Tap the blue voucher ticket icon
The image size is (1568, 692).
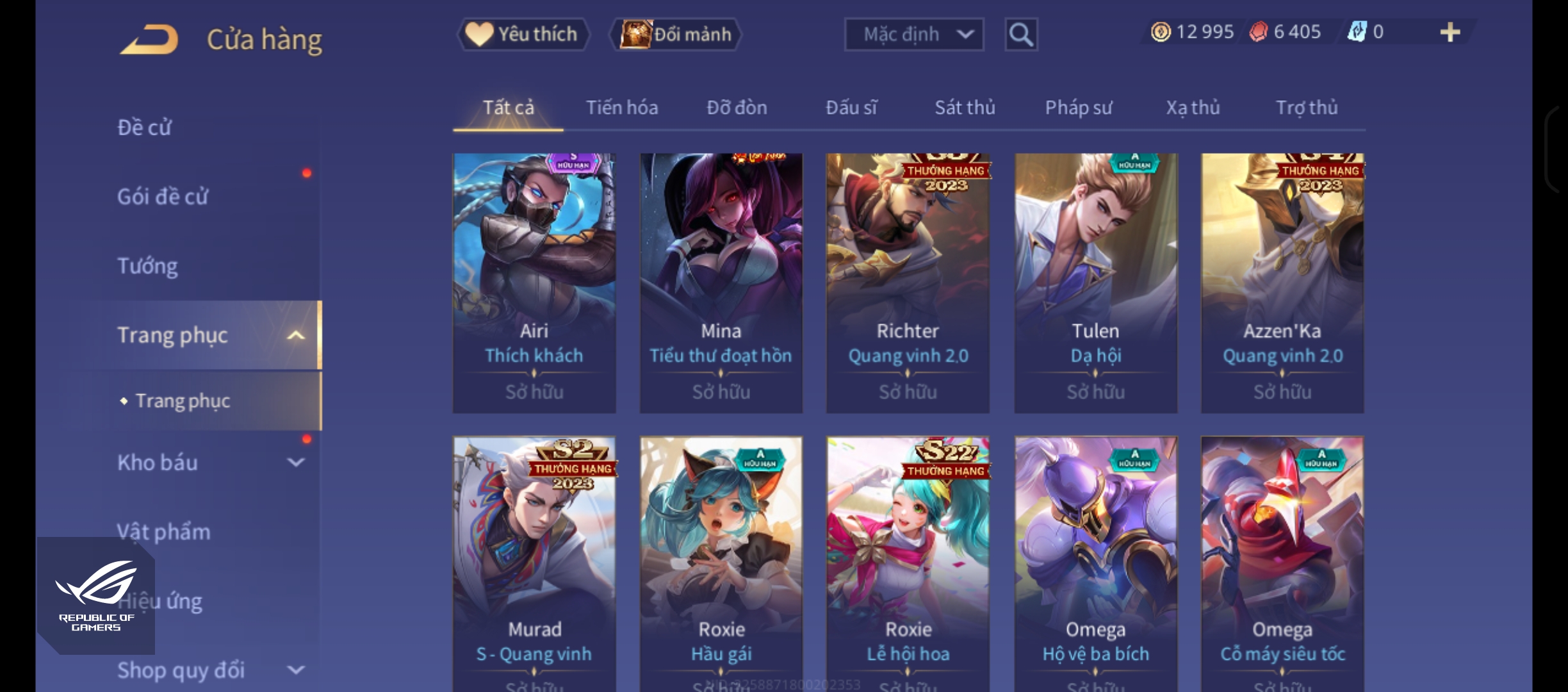(x=1357, y=31)
